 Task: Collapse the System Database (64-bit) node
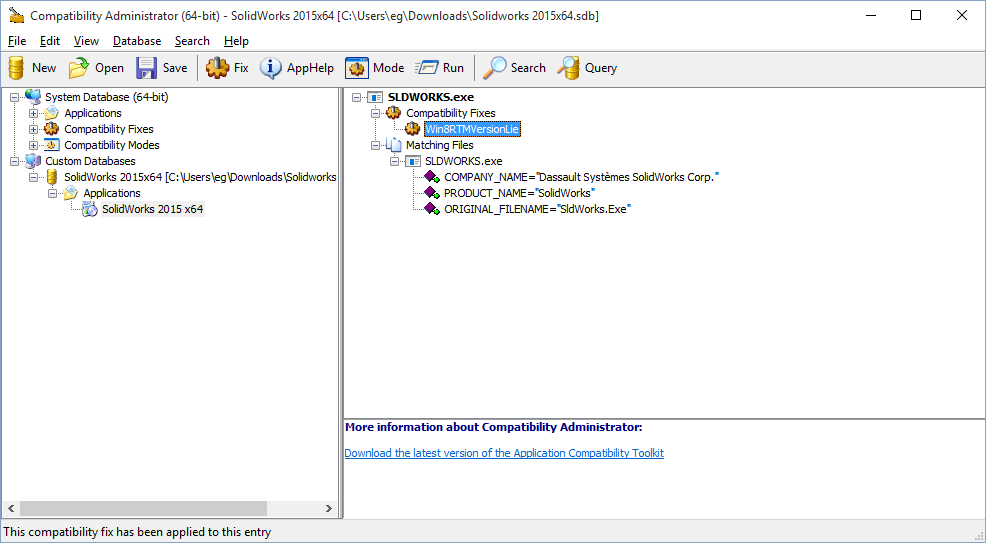pyautogui.click(x=14, y=97)
